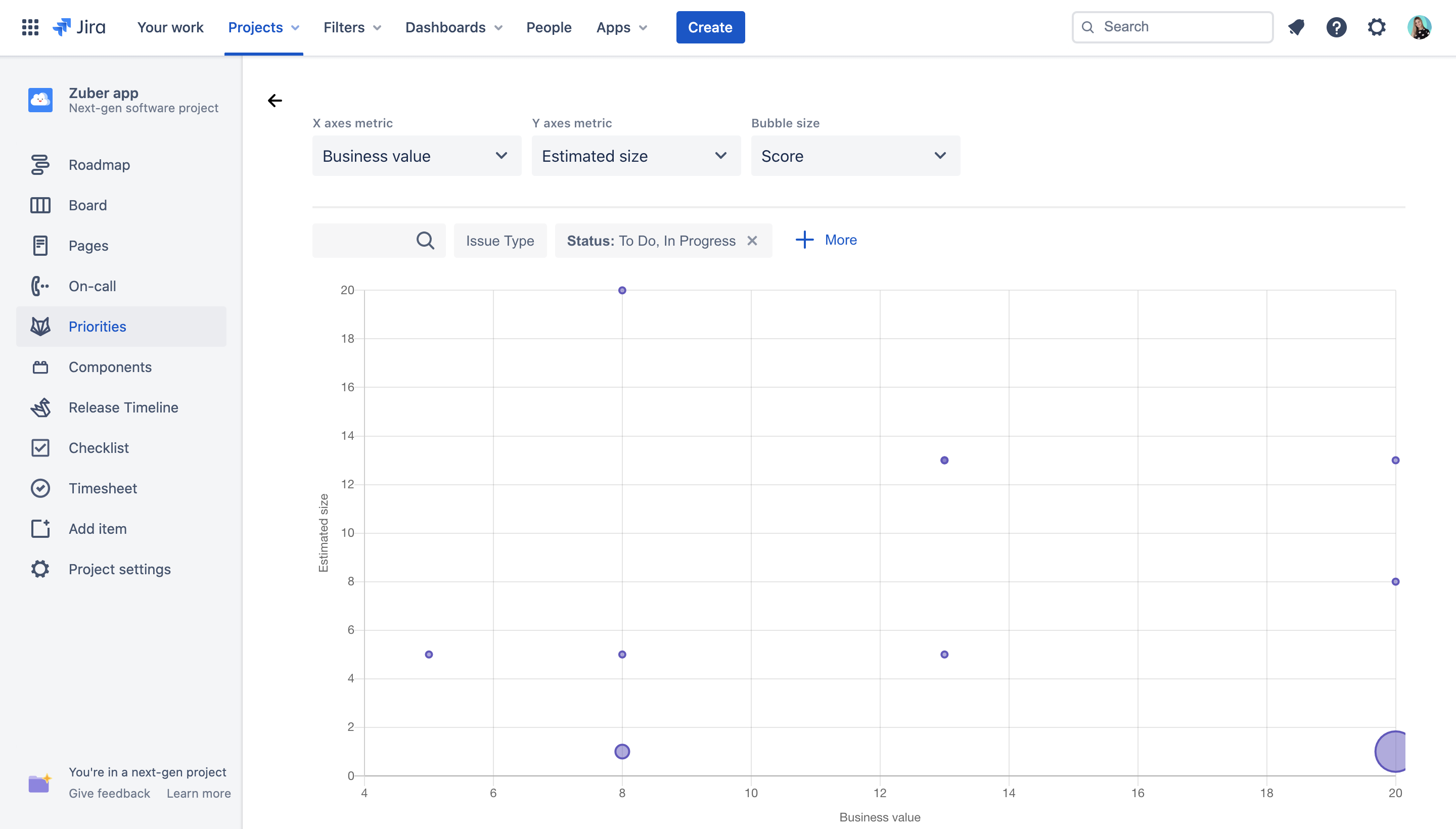Go back using the left arrow
Screen dimensions: 1456x829
pyautogui.click(x=275, y=101)
